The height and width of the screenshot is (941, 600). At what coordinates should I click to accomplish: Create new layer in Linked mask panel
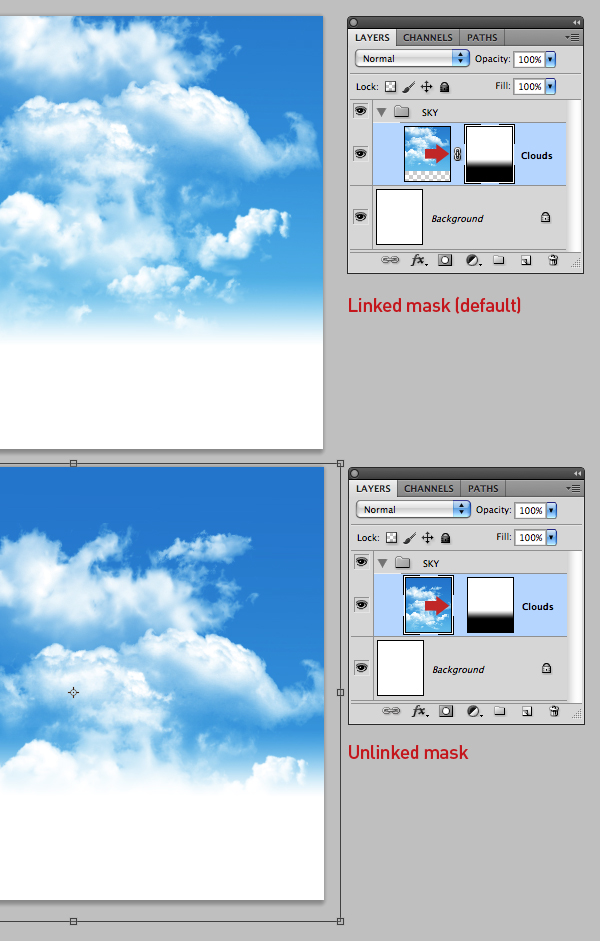526,260
